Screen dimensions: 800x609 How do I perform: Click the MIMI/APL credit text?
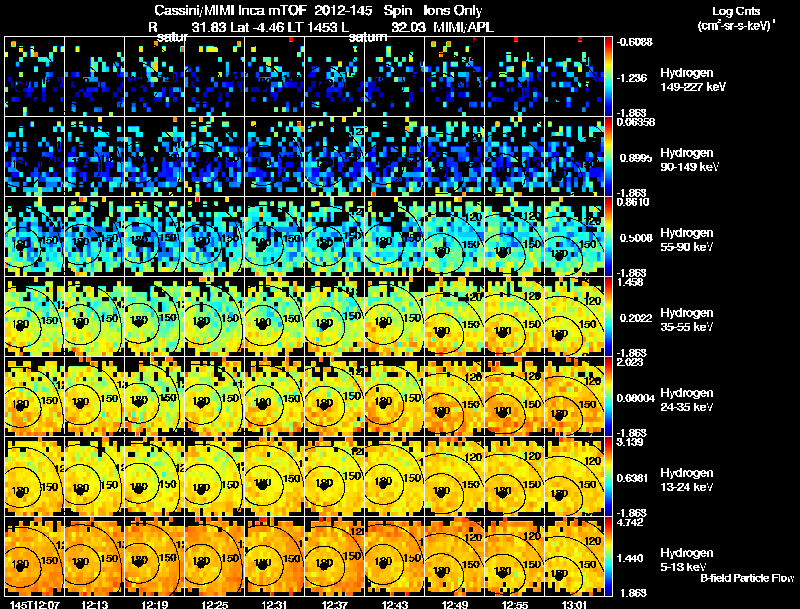point(463,27)
